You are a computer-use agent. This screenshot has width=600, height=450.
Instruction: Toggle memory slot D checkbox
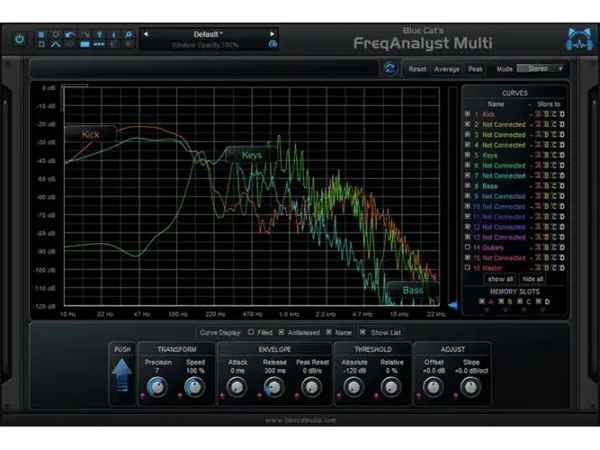(x=539, y=301)
